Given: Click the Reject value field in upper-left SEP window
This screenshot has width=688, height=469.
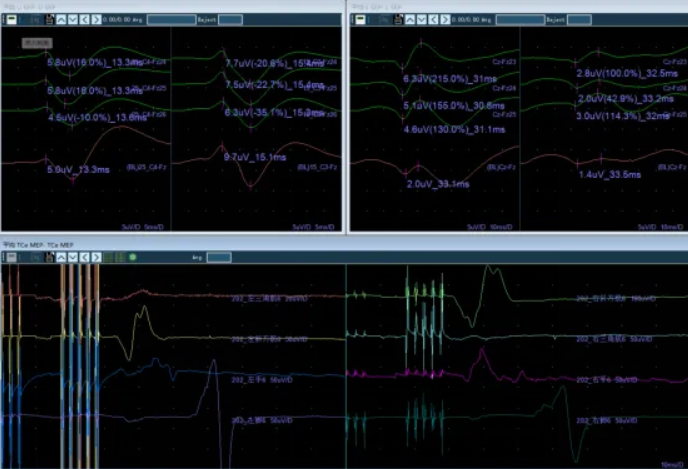Looking at the screenshot, I should pos(230,19).
